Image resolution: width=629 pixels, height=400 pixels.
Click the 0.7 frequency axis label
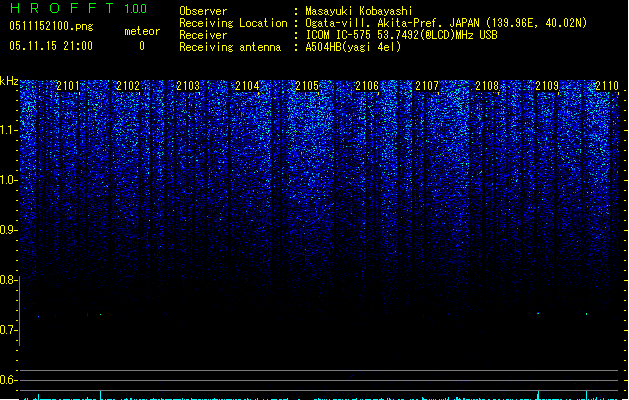coord(8,330)
